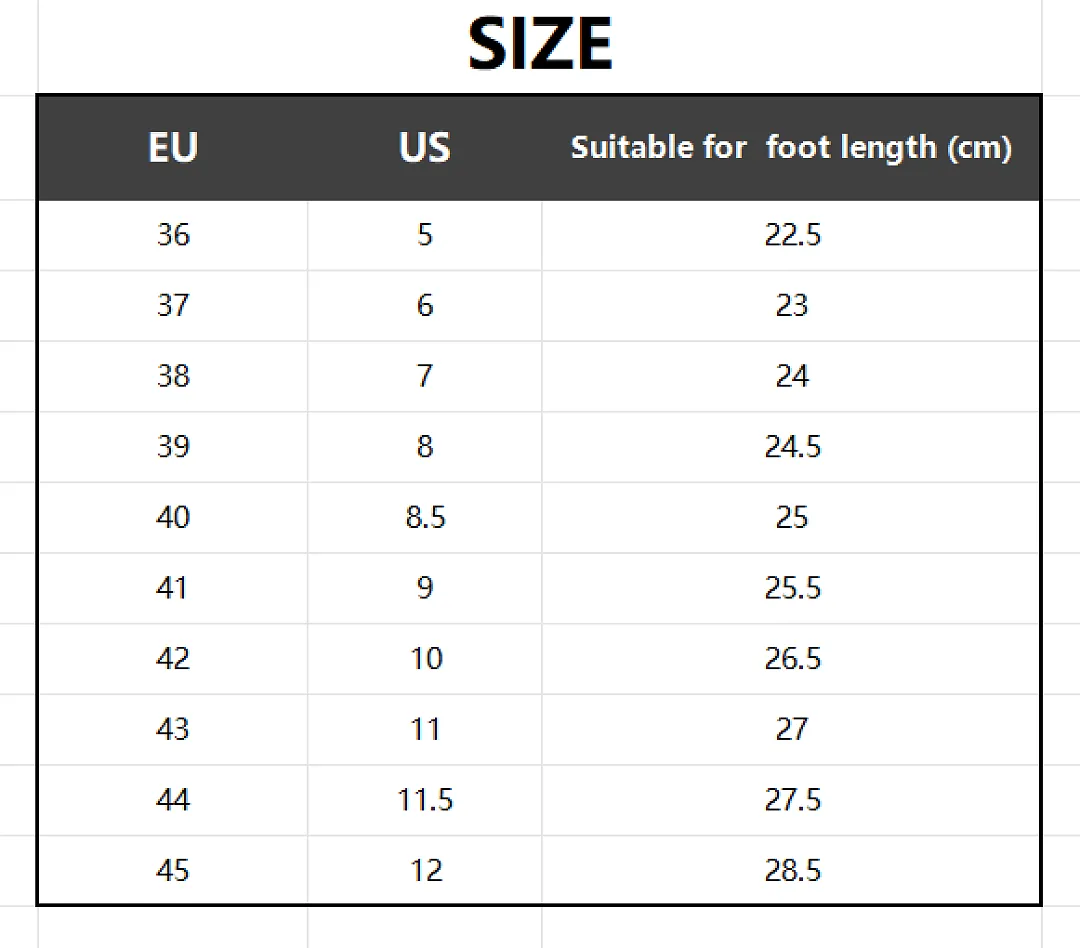Click the foot length 23 cell
Viewport: 1080px width, 948px height.
791,306
